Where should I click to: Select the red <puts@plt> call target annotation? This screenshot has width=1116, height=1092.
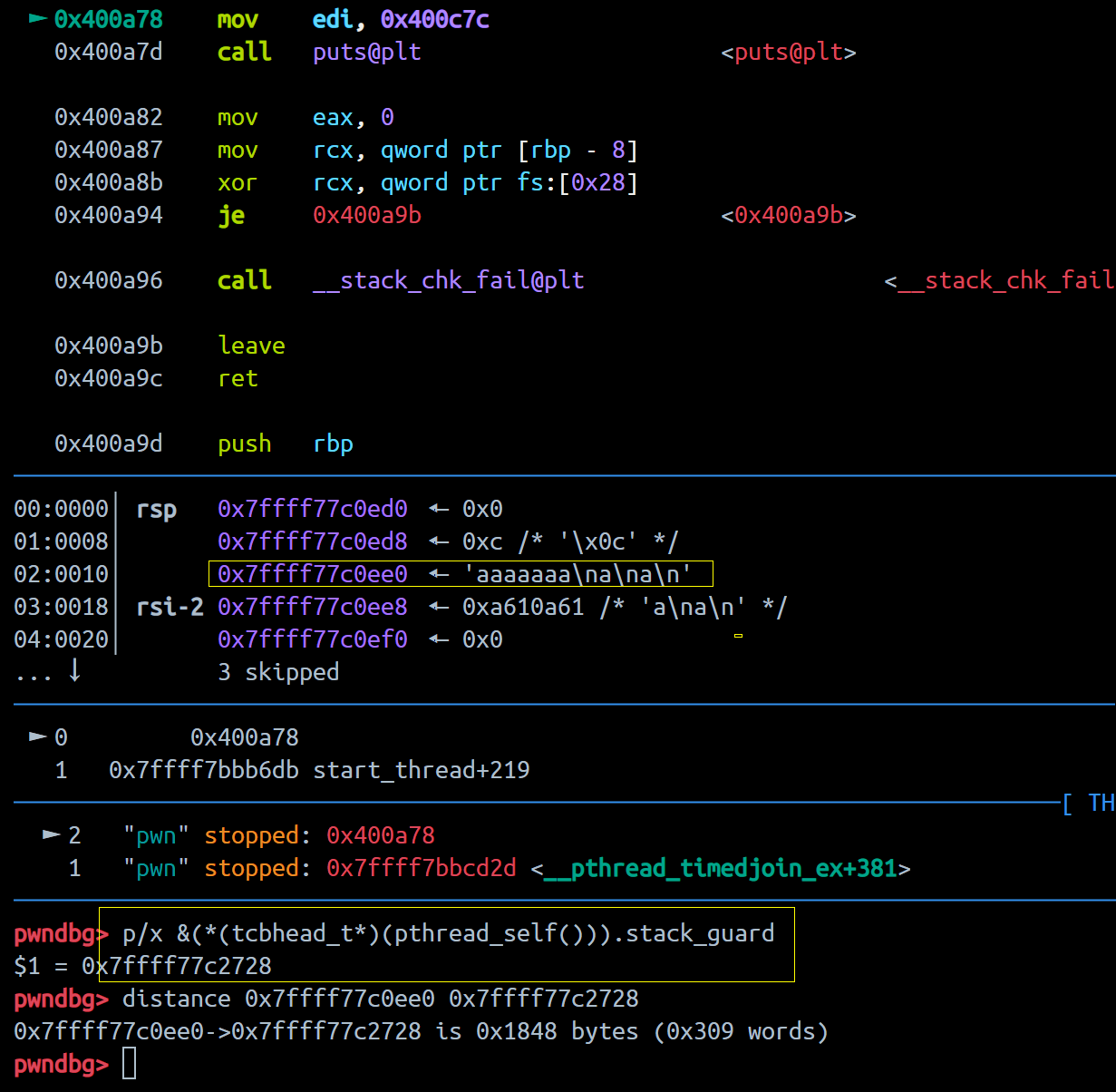788,52
